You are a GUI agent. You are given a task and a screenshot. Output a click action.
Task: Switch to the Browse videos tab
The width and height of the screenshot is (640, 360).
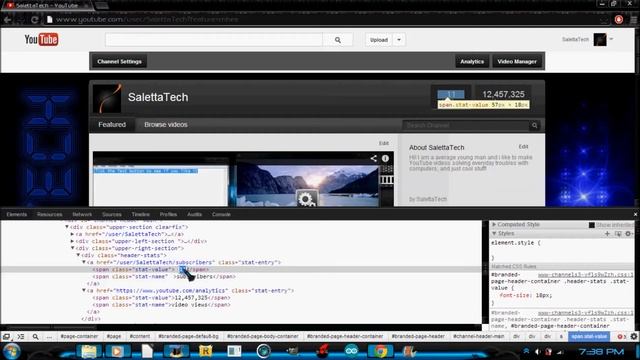pyautogui.click(x=166, y=125)
